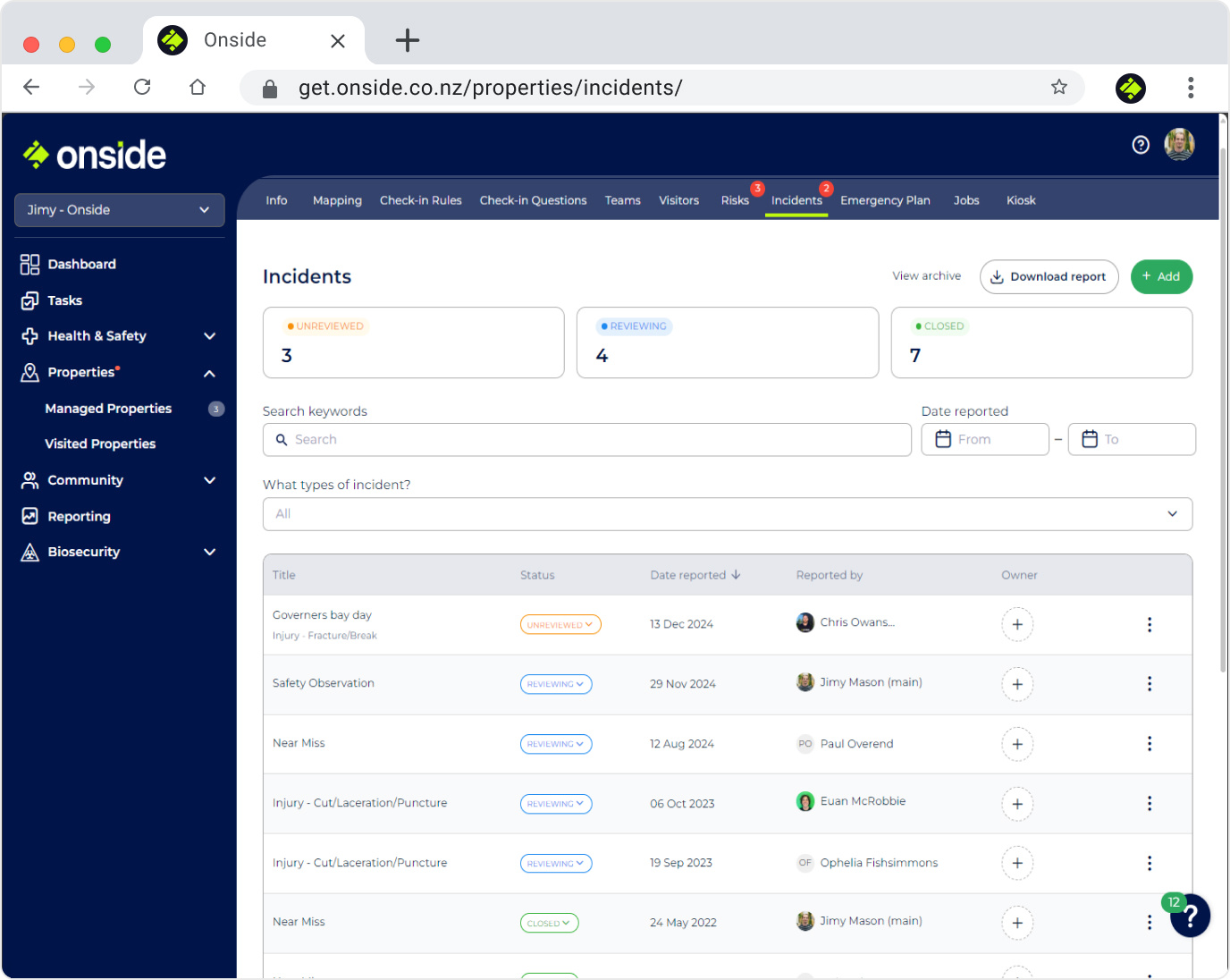Click the Onside logo
The height and width of the screenshot is (980, 1230).
[93, 154]
